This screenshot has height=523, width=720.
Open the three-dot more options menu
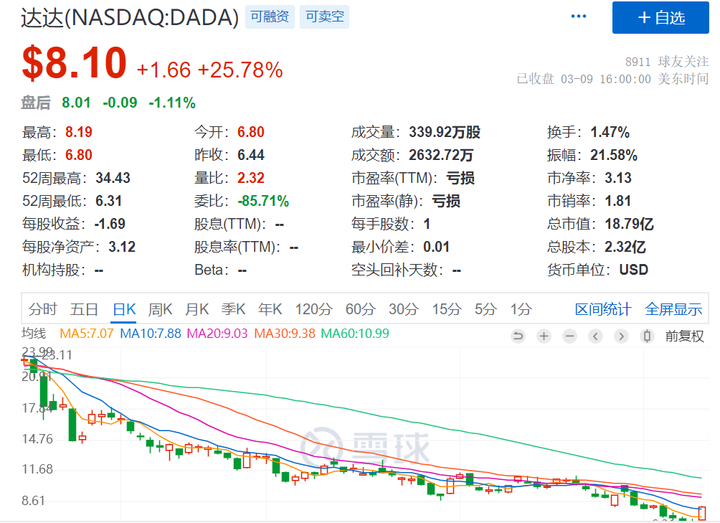coord(579,17)
